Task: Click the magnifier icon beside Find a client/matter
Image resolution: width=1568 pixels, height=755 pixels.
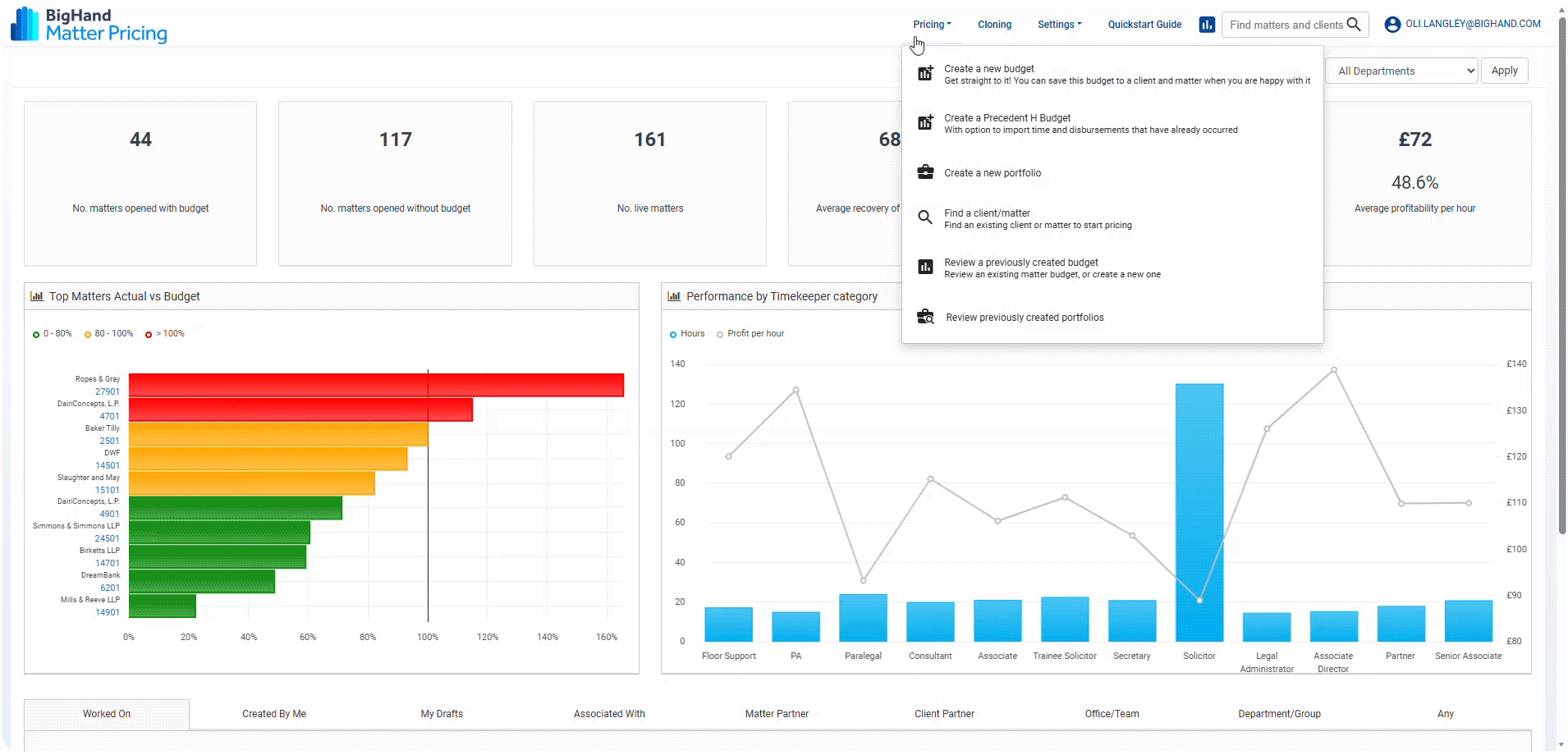Action: coord(925,217)
